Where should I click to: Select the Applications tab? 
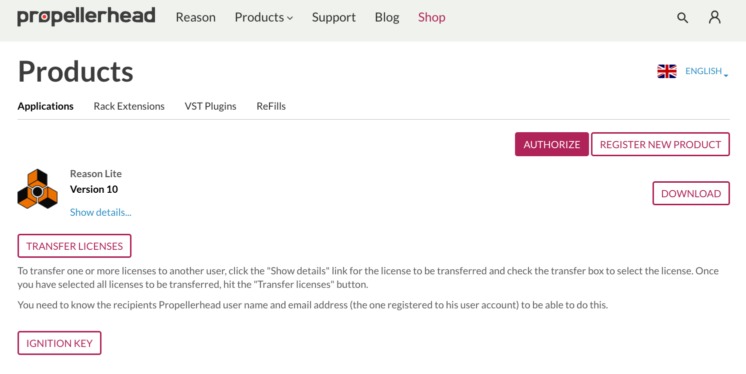[x=46, y=106]
